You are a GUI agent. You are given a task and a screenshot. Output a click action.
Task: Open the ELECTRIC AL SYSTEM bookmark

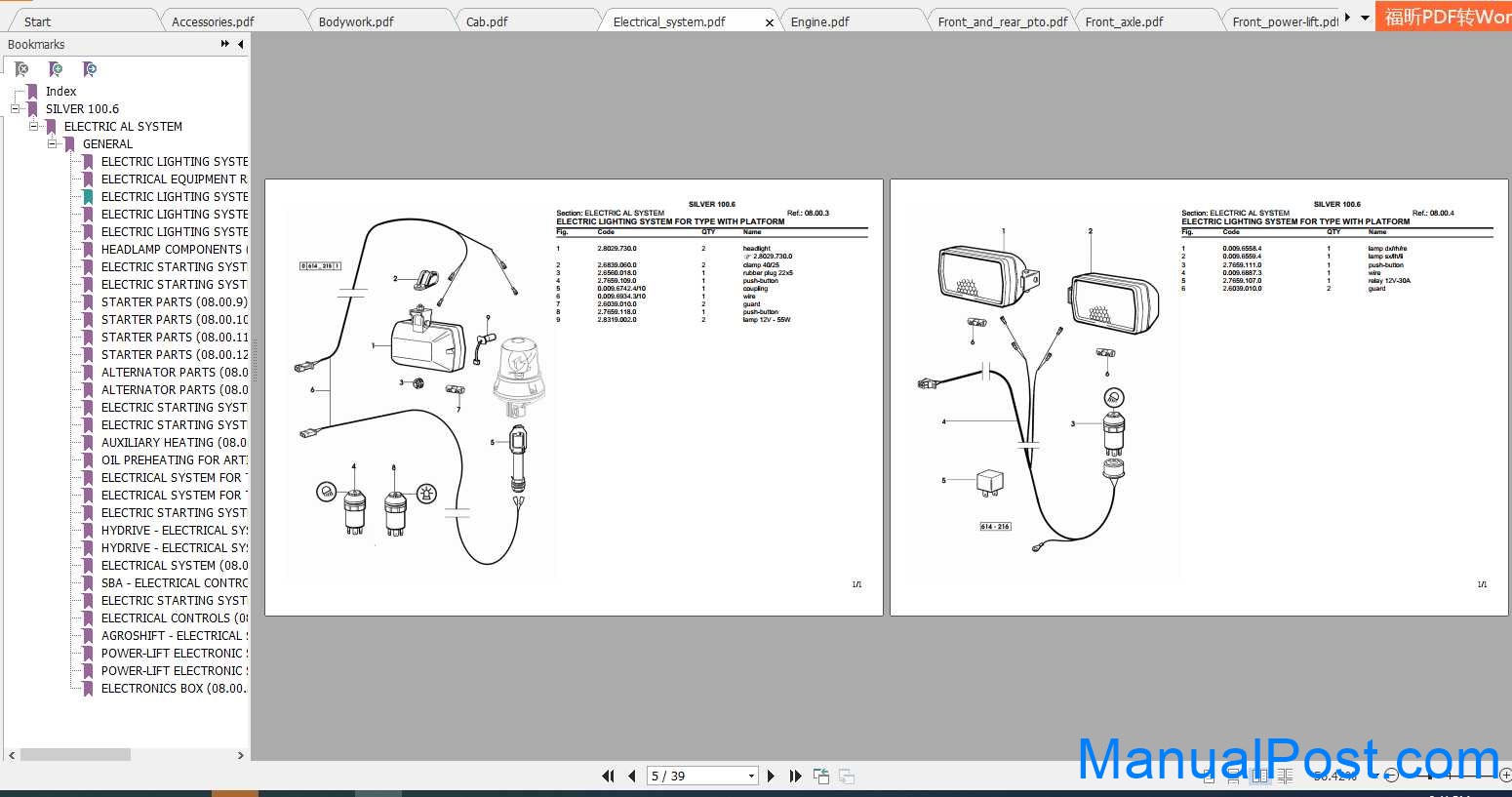[x=123, y=127]
